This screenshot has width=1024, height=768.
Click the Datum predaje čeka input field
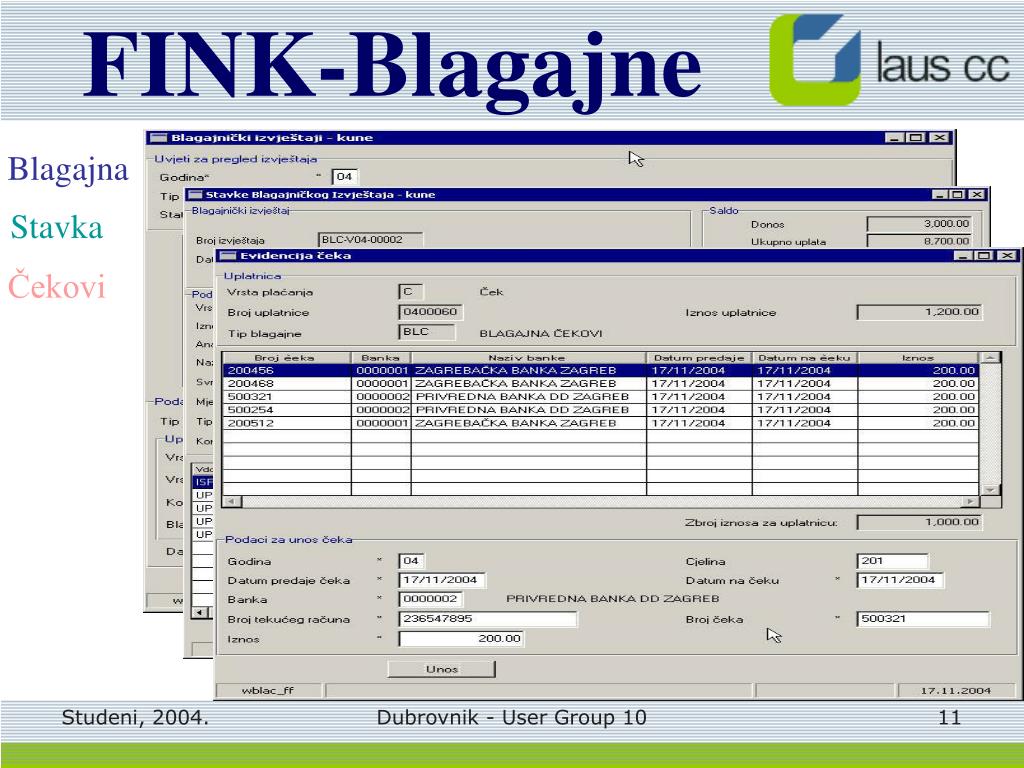click(441, 580)
